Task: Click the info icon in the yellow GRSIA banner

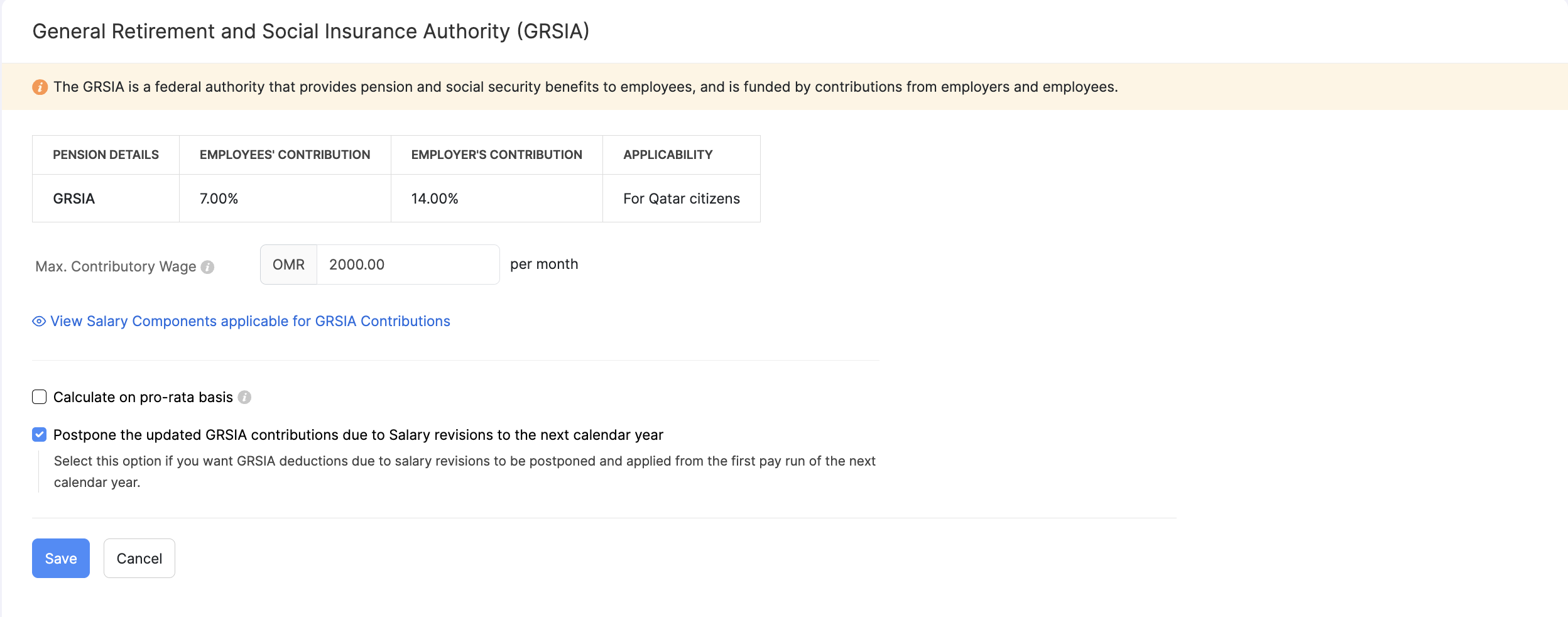Action: click(40, 87)
